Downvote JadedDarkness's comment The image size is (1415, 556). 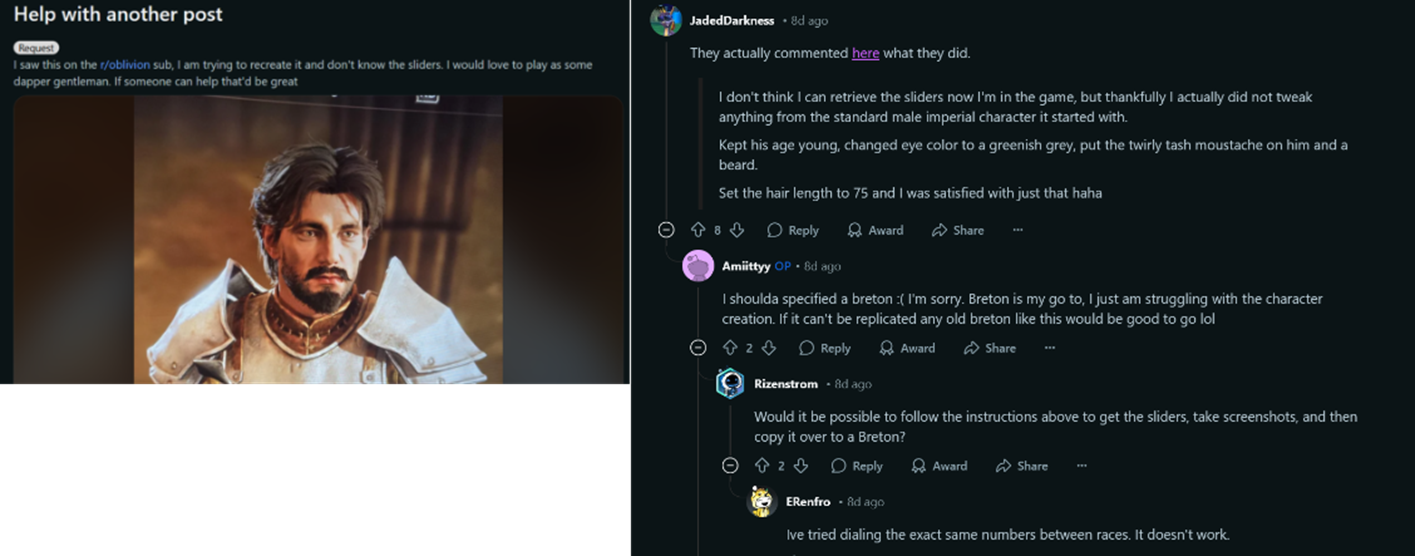pos(737,230)
